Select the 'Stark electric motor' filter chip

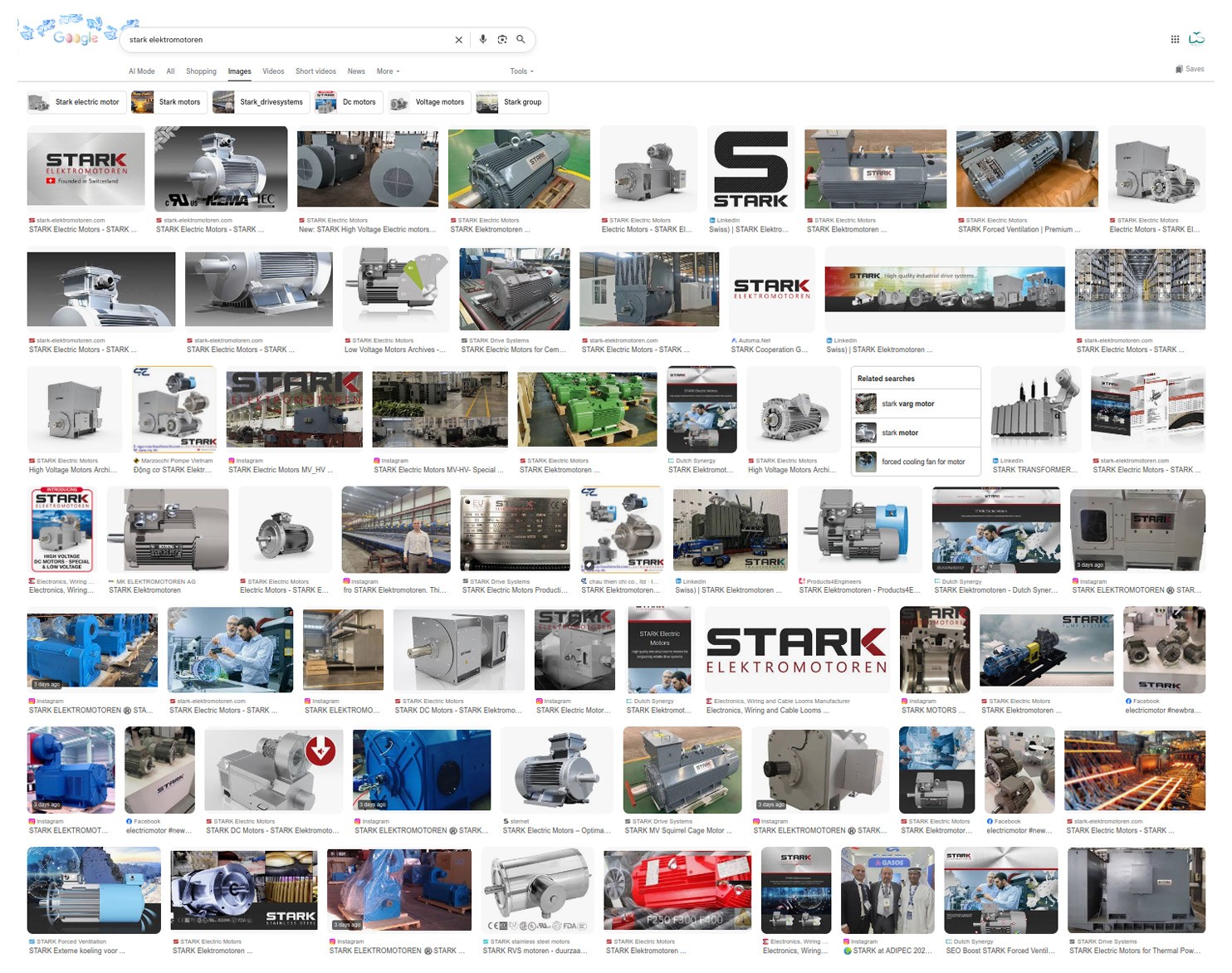76,102
